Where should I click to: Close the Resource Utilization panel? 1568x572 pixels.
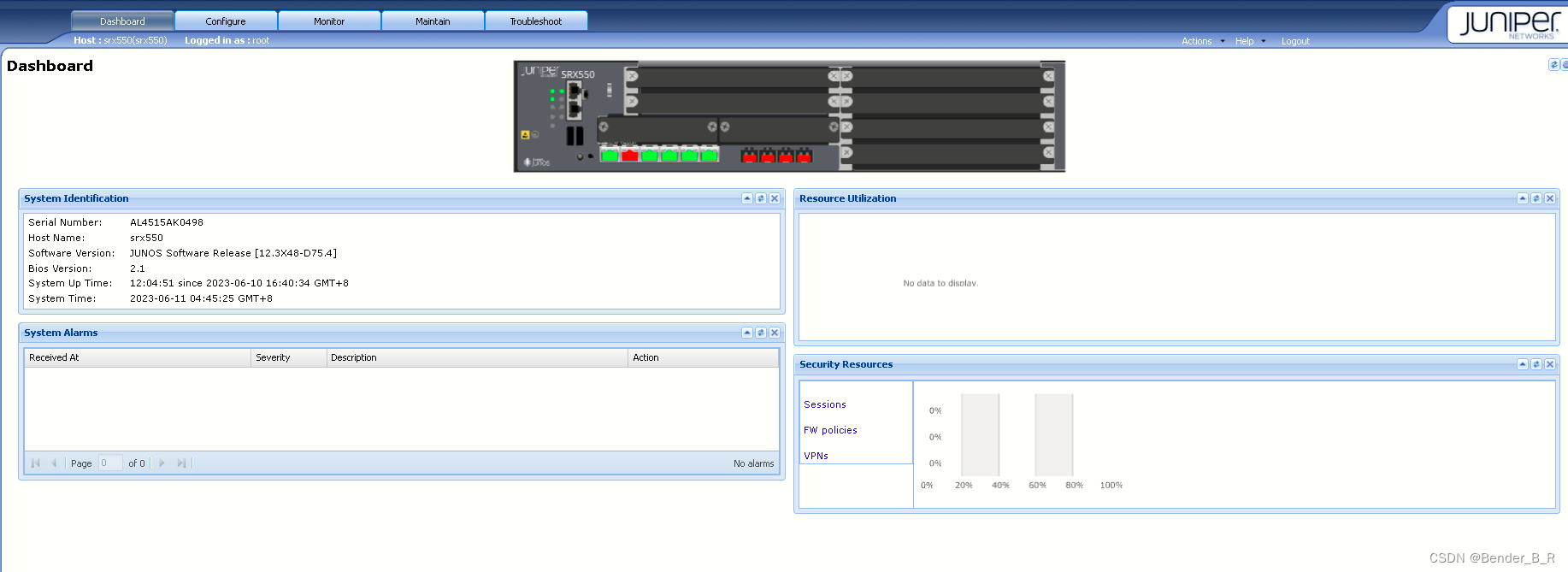(x=1550, y=198)
